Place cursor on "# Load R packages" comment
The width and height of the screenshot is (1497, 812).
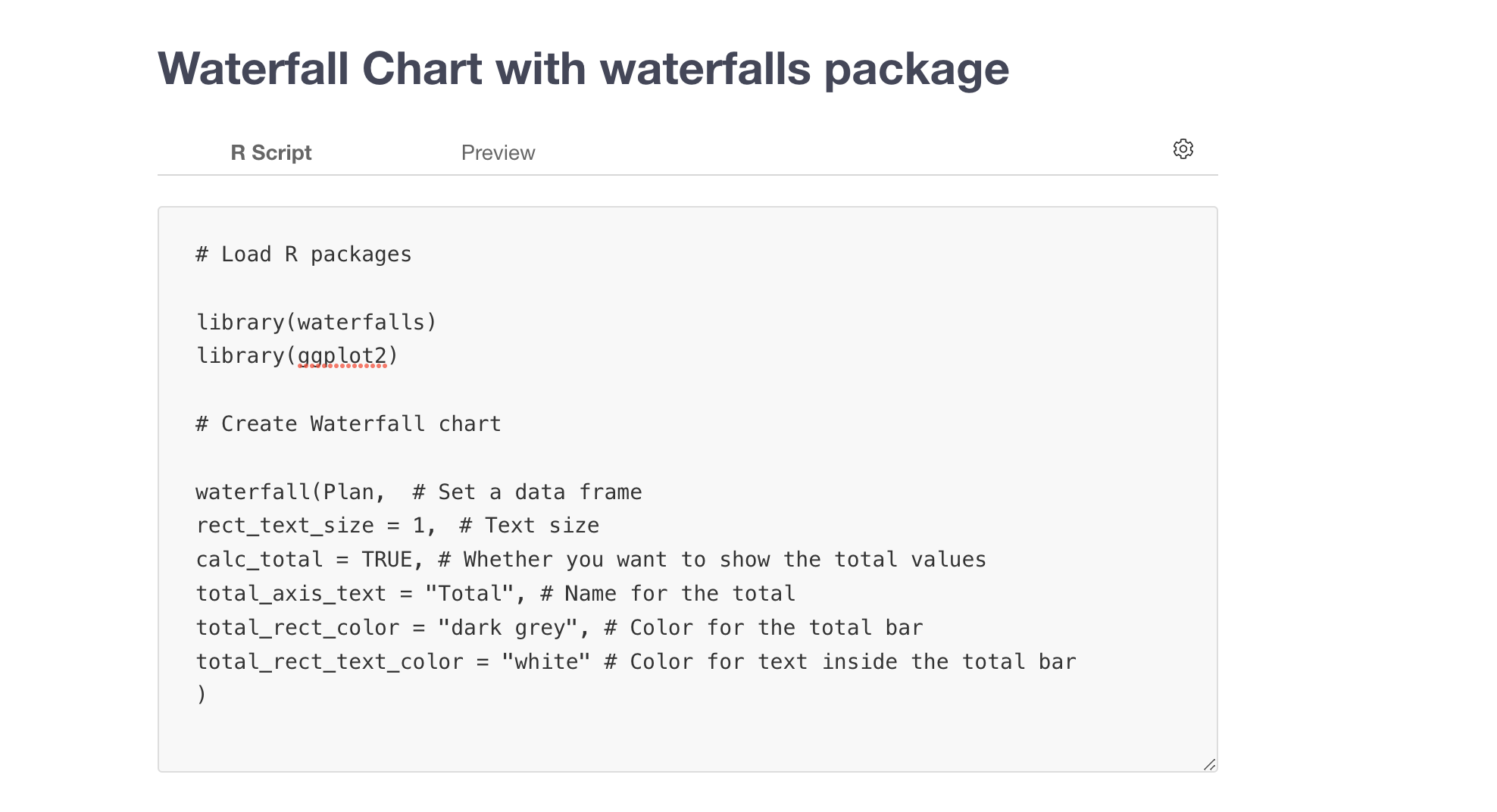(x=303, y=255)
